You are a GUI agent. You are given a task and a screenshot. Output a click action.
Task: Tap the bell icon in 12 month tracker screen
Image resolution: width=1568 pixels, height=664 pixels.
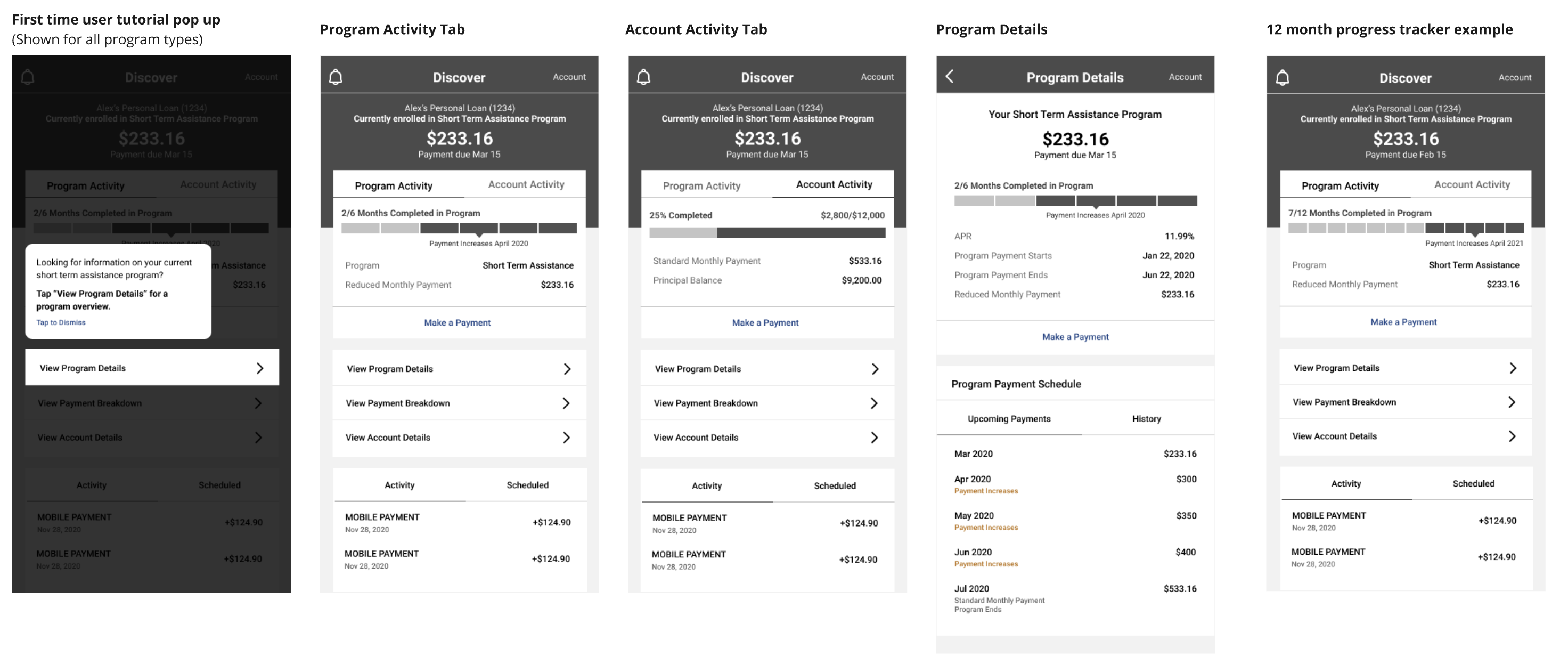(1283, 77)
